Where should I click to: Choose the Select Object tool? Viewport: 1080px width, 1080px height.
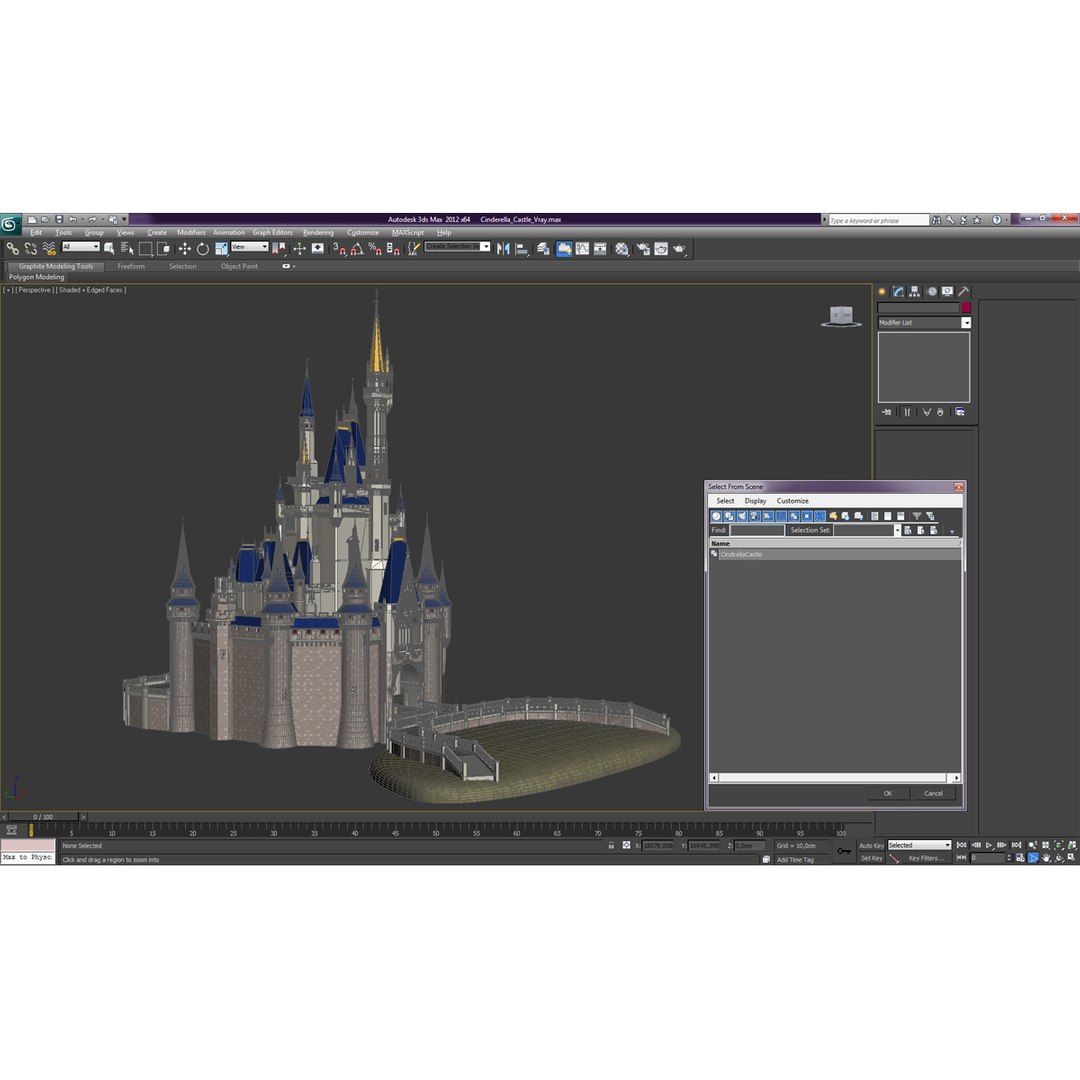click(109, 249)
